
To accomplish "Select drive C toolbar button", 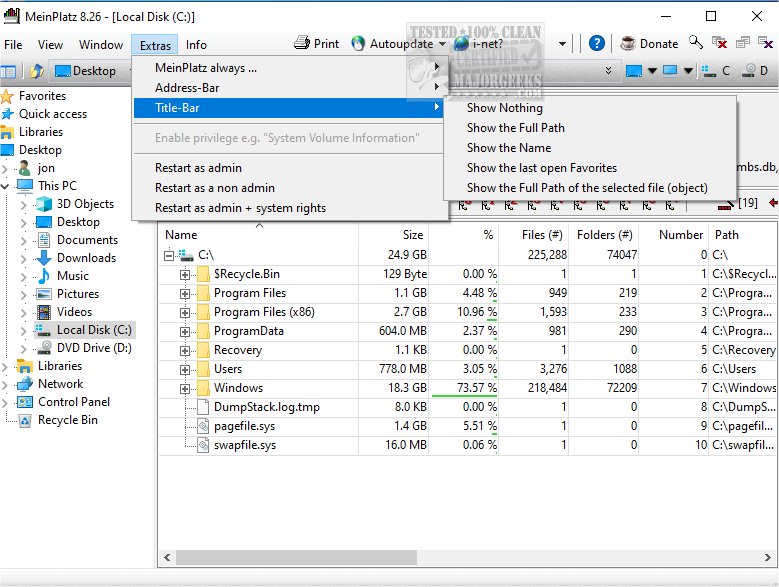I will 716,71.
